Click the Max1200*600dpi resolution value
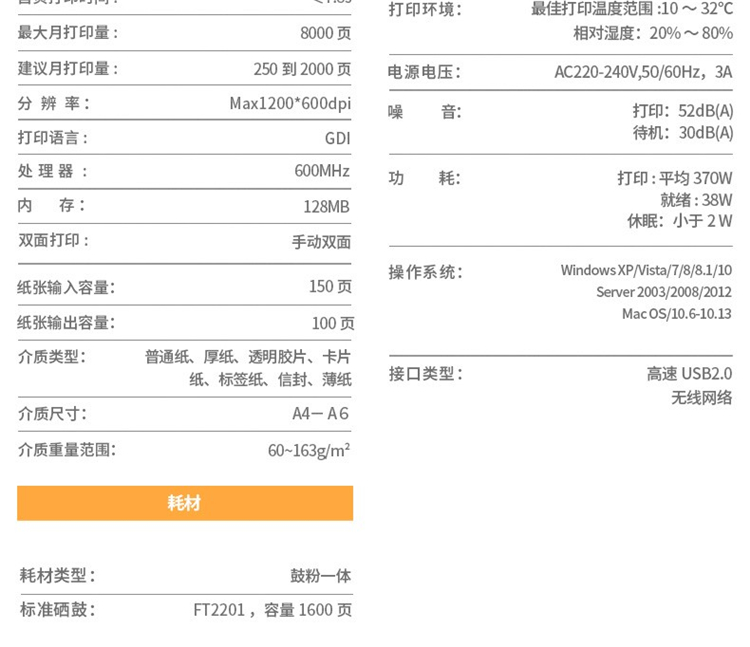This screenshot has height=647, width=750. [x=289, y=104]
